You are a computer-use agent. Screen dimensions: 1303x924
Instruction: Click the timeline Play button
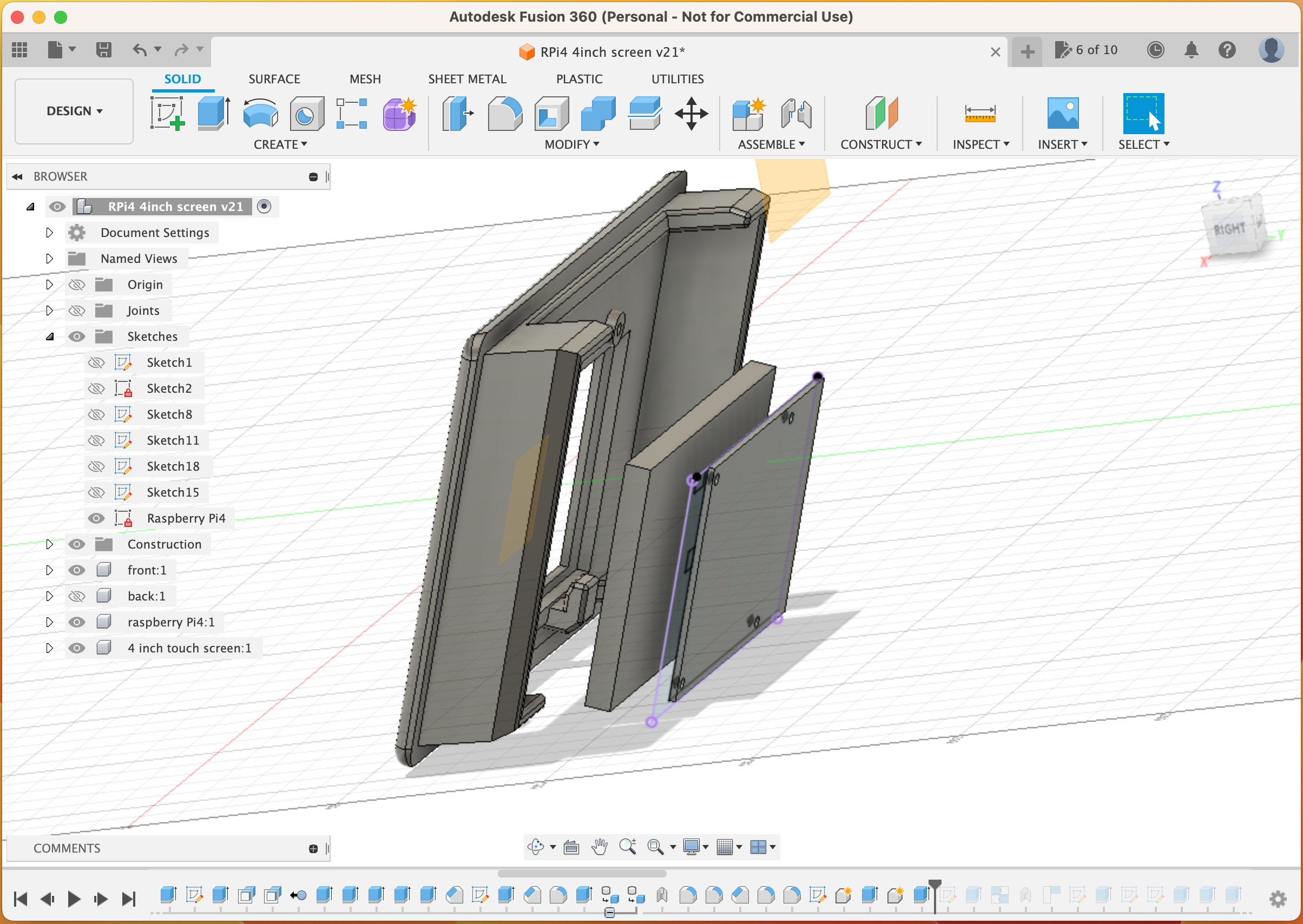point(74,899)
